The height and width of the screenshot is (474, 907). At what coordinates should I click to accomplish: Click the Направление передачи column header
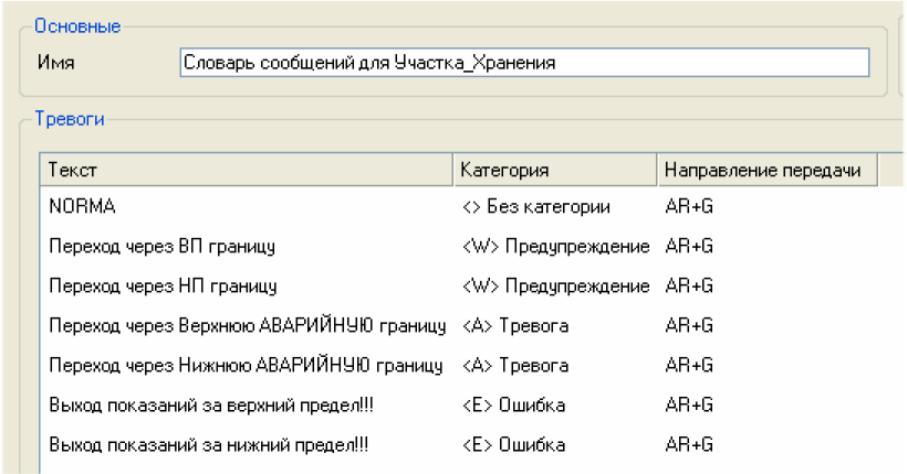click(768, 170)
